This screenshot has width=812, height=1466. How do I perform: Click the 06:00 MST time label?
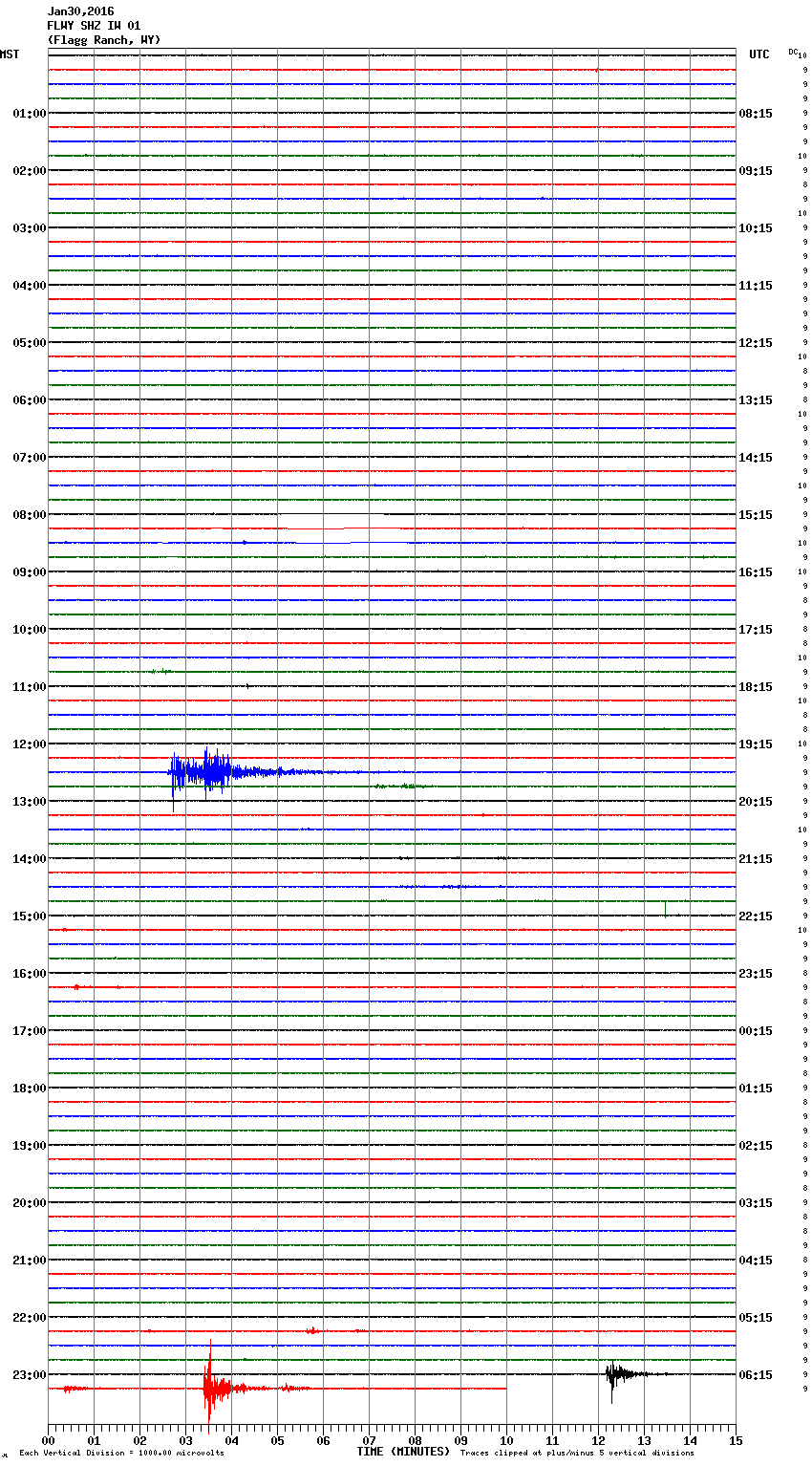[x=30, y=400]
